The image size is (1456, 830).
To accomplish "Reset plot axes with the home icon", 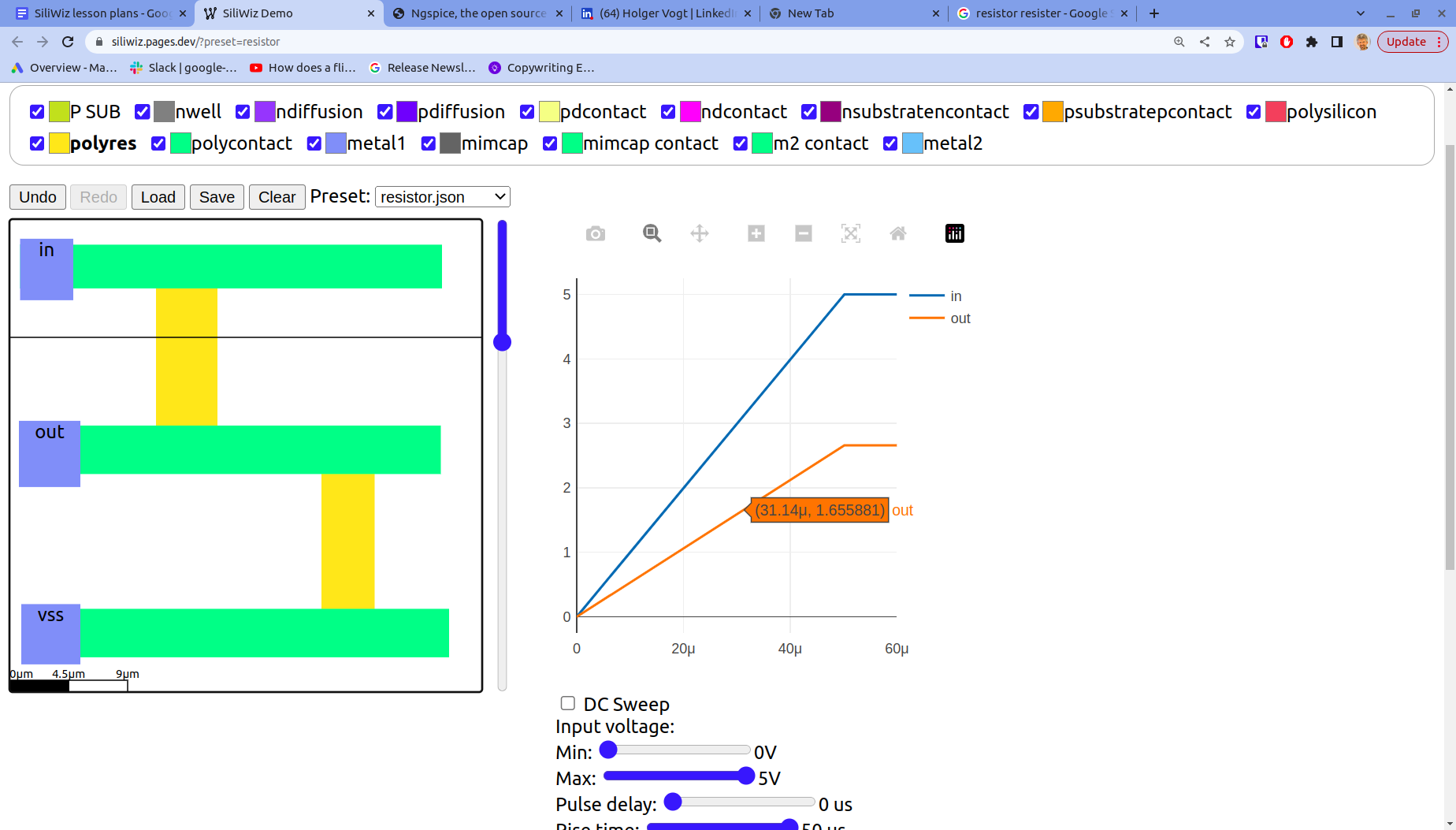I will pyautogui.click(x=898, y=233).
